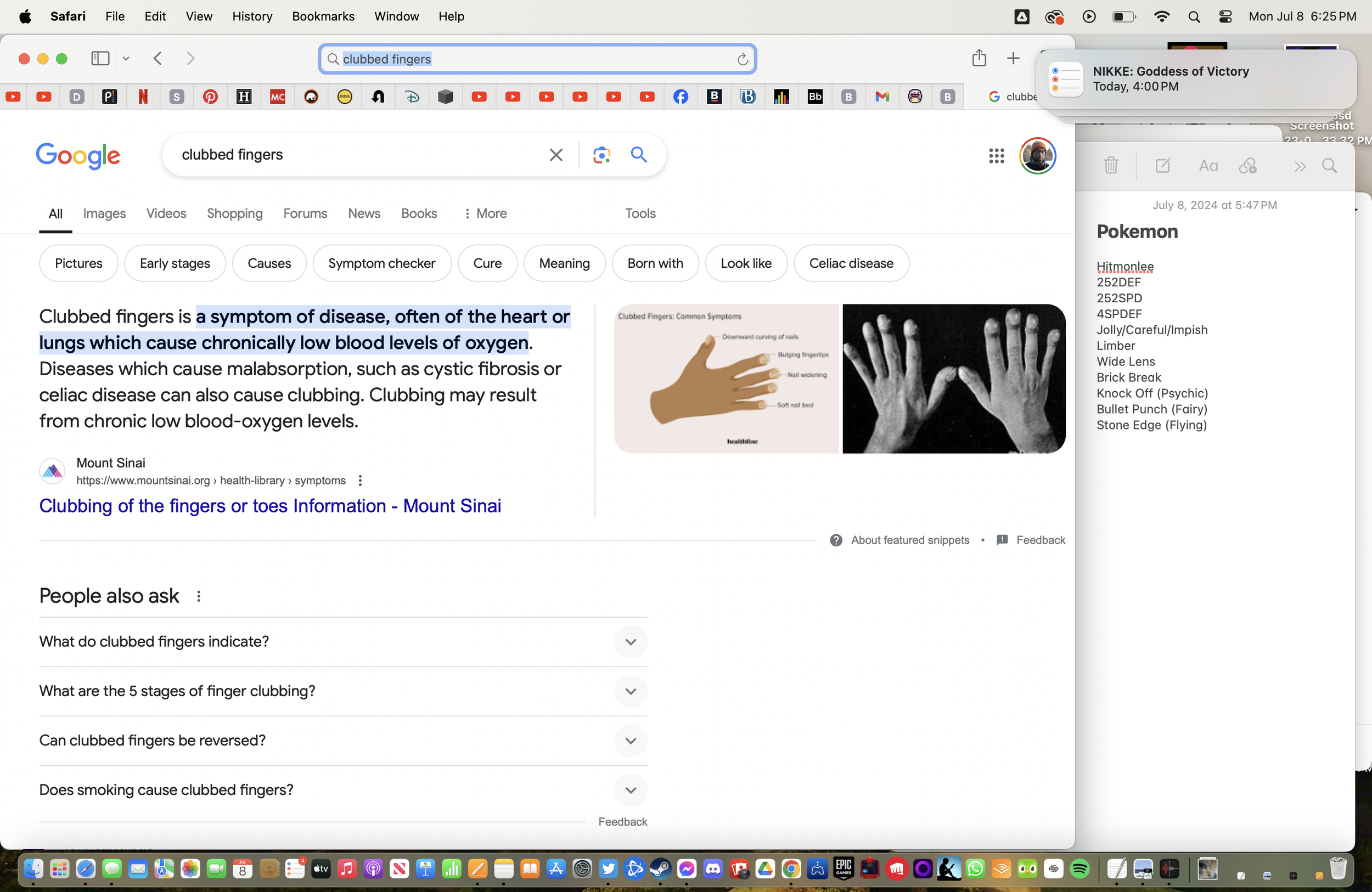Click Notes trash delete icon
The image size is (1372, 892).
coord(1111,166)
